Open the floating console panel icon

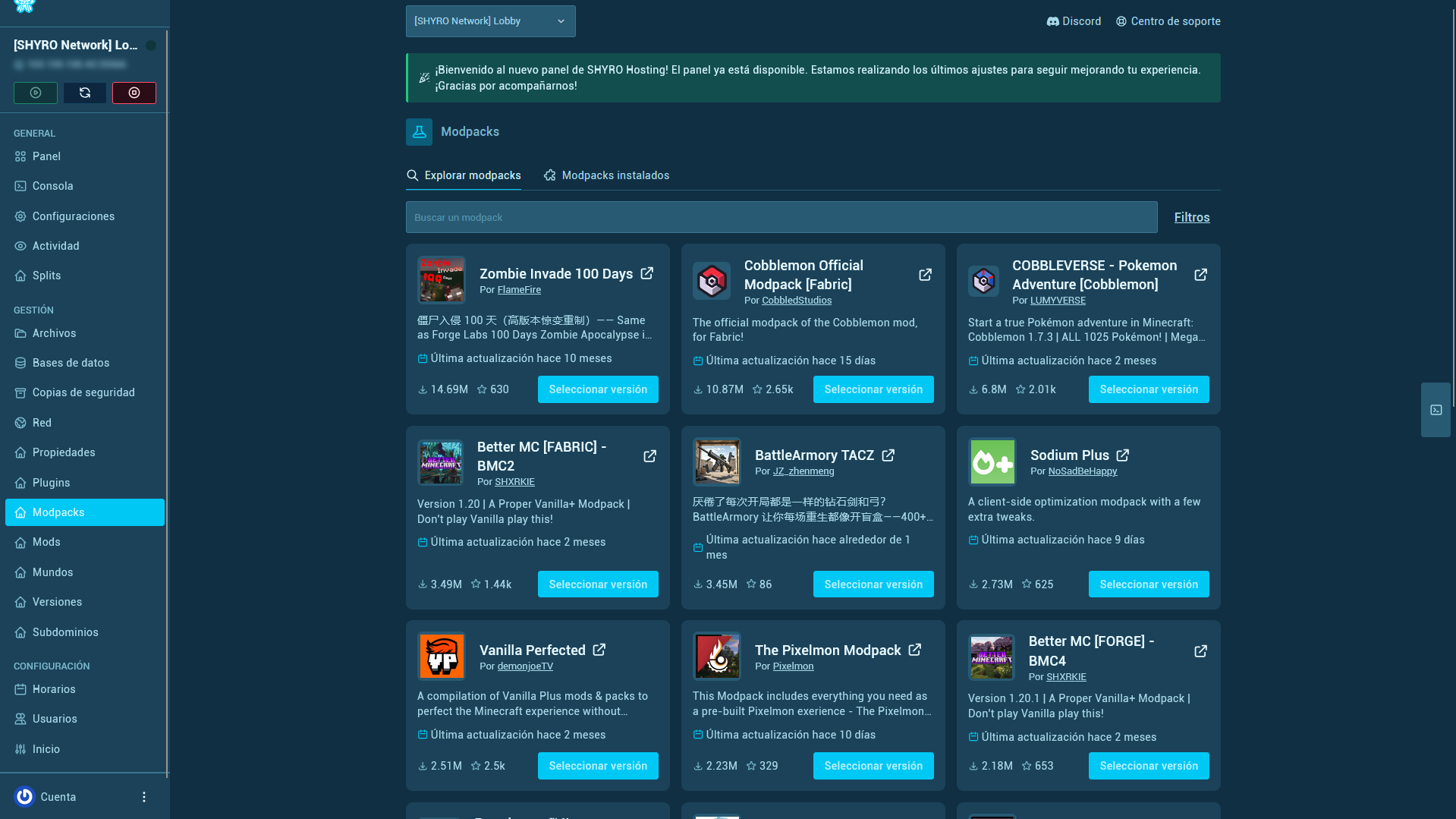pyautogui.click(x=1436, y=410)
